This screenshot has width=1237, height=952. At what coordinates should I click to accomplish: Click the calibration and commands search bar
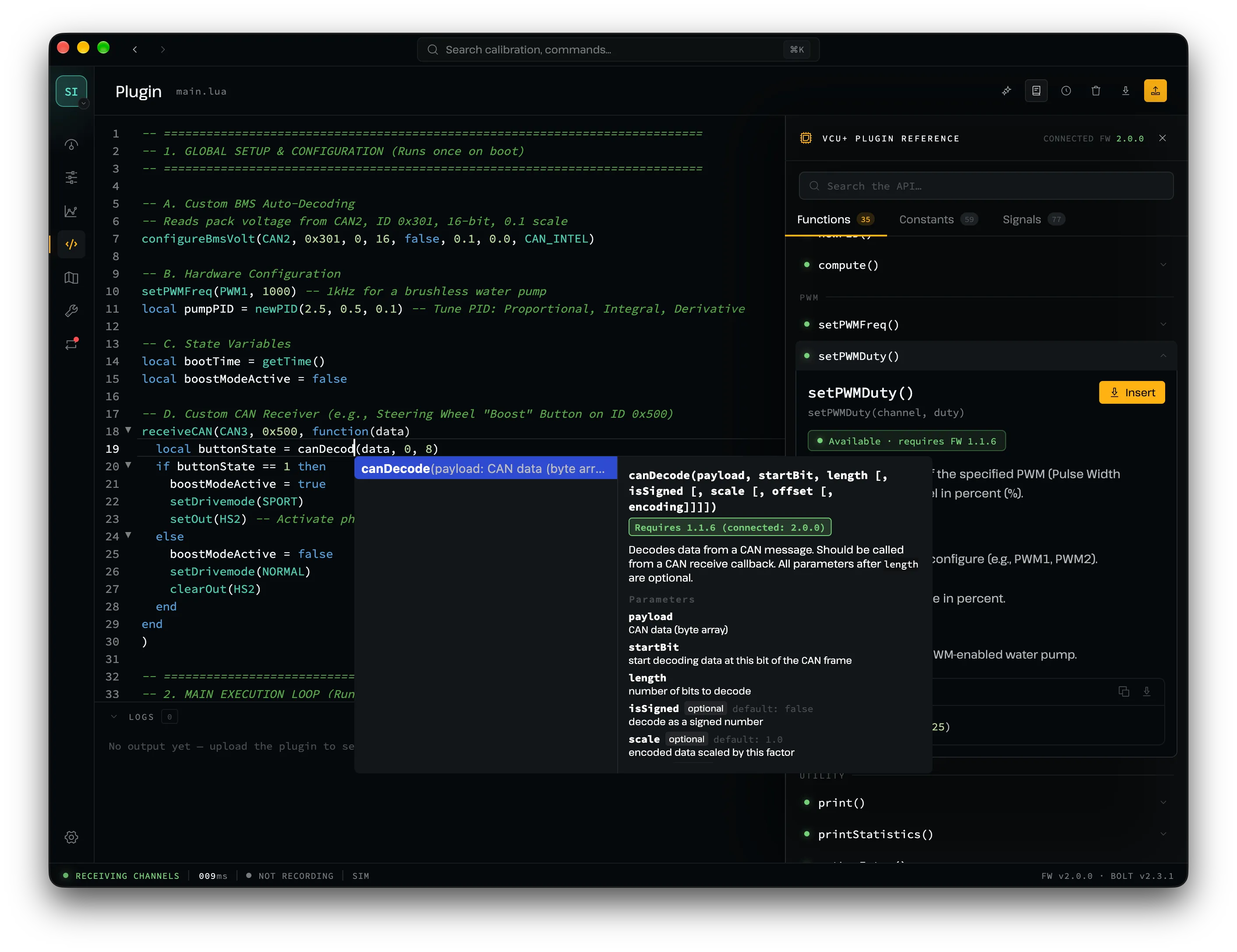tap(618, 49)
